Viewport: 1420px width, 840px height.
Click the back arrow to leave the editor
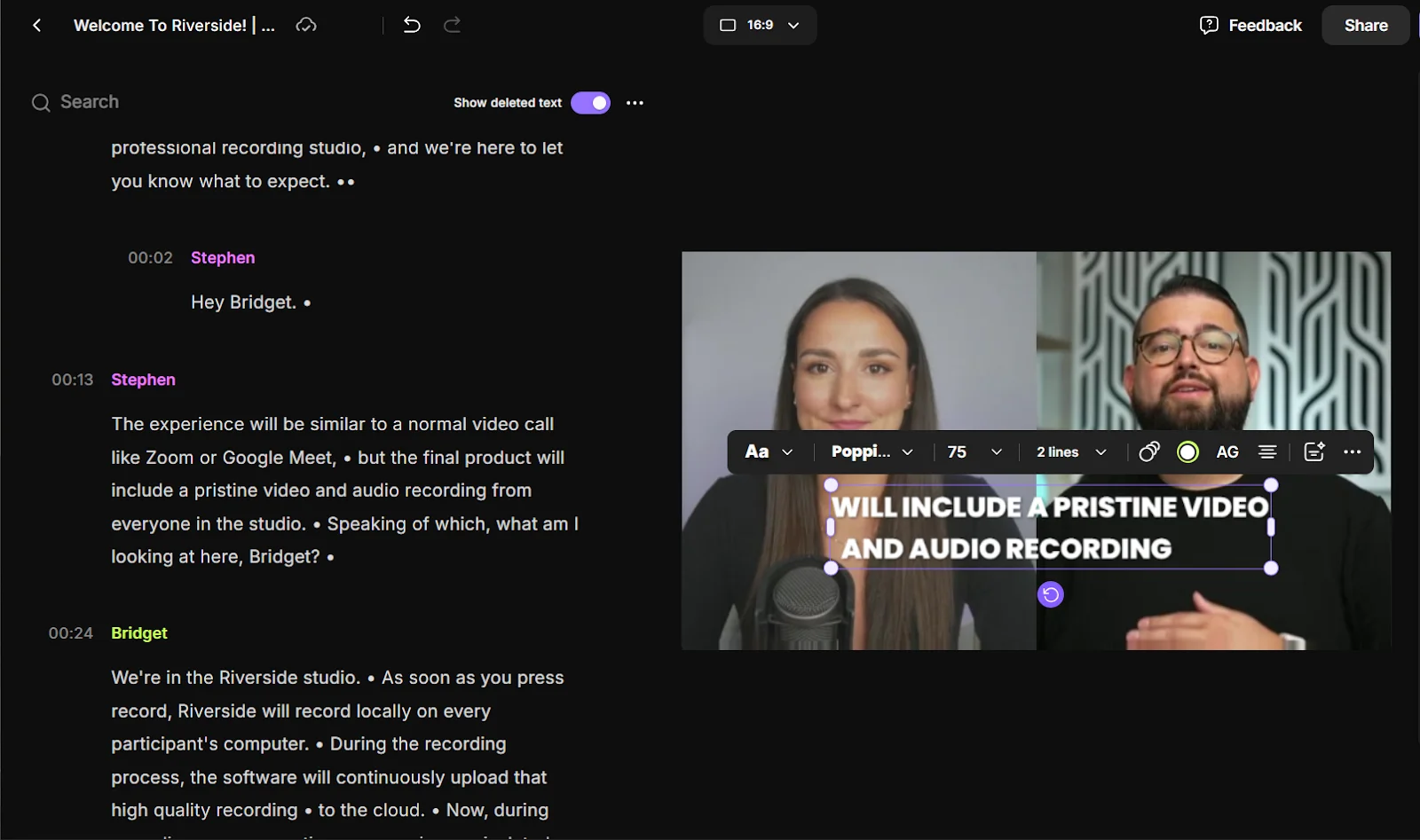pos(36,26)
